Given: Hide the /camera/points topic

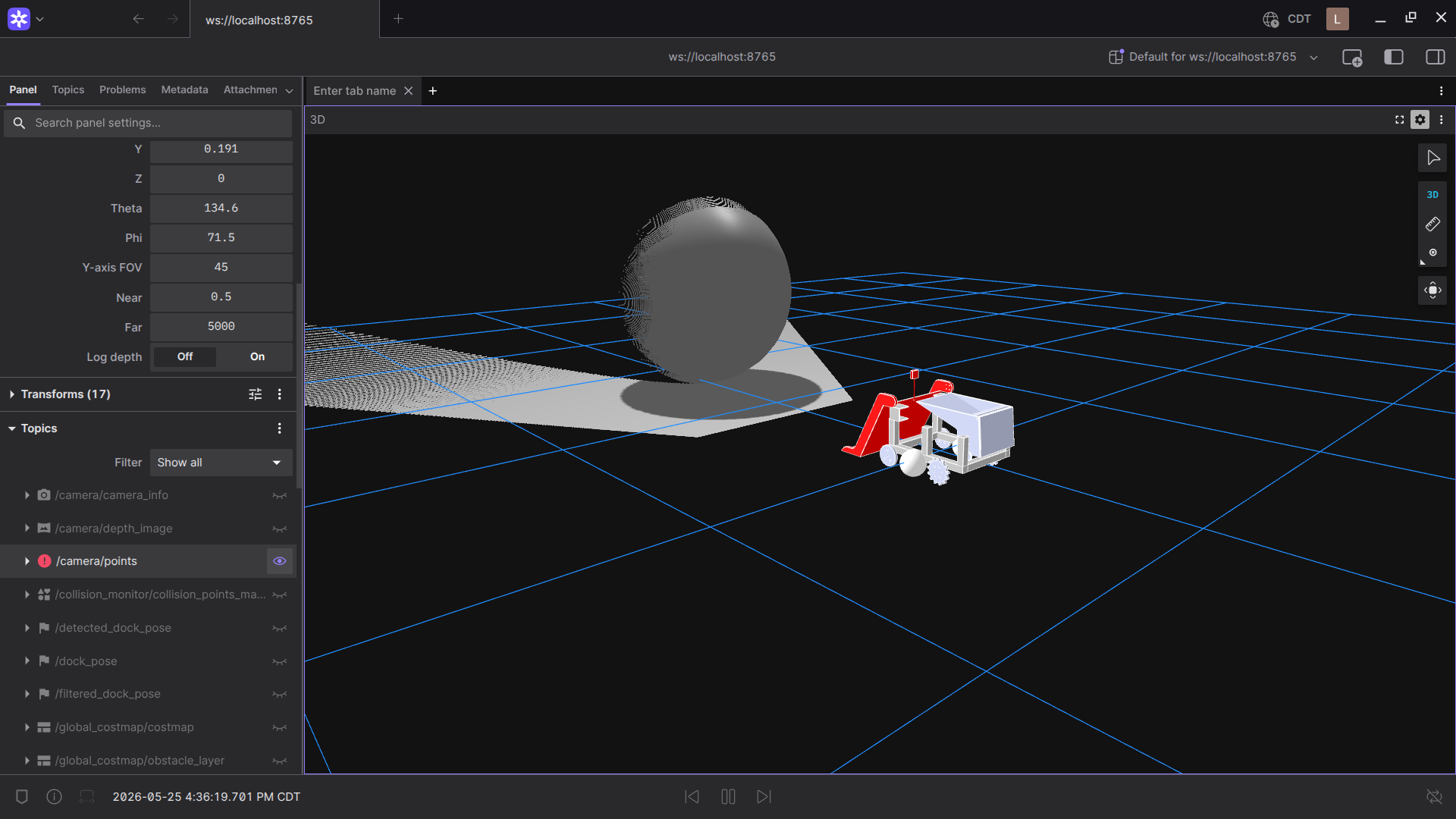Looking at the screenshot, I should (280, 561).
